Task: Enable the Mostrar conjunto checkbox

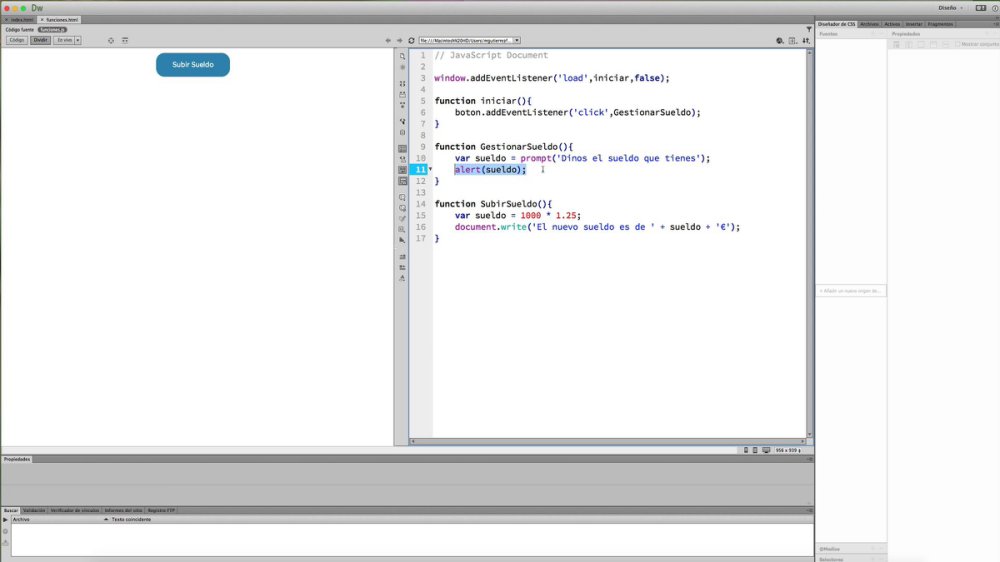Action: point(957,44)
